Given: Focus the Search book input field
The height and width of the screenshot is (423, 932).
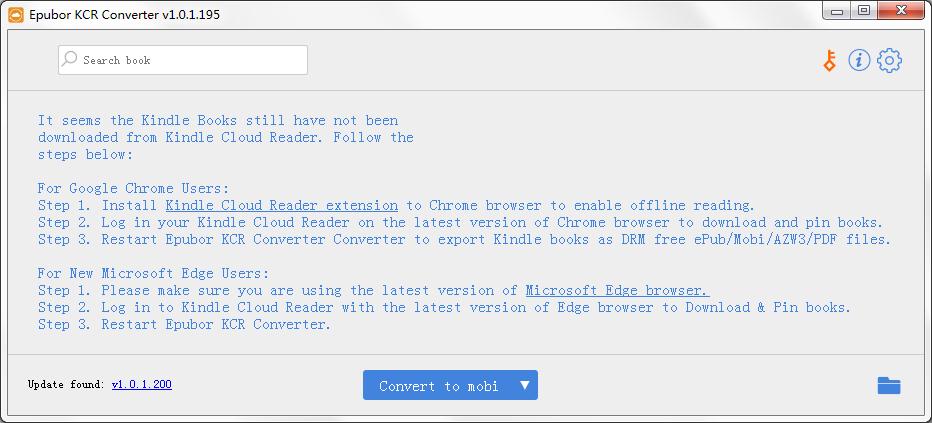Looking at the screenshot, I should point(190,60).
